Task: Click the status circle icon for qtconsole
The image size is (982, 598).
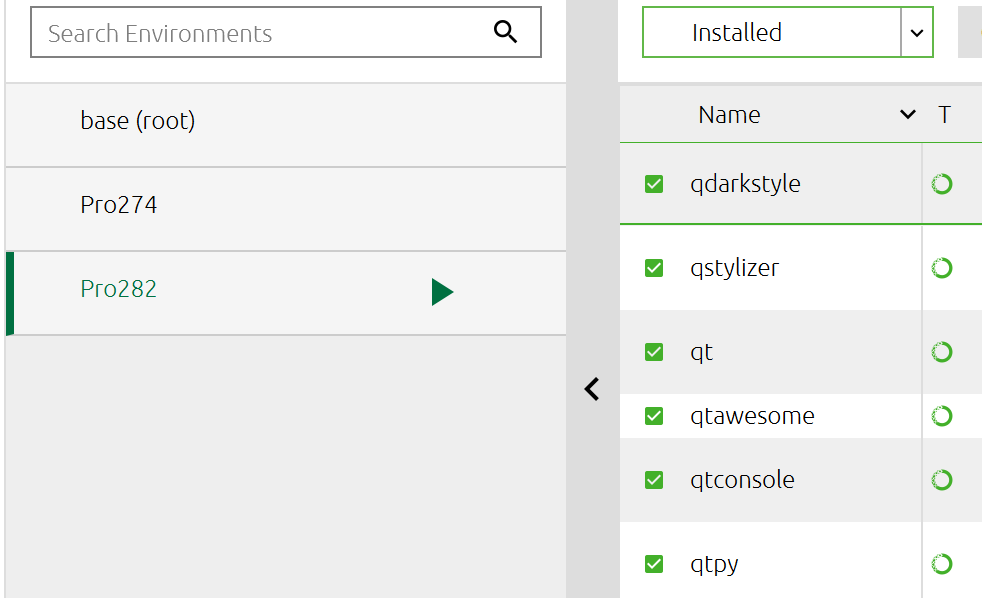Action: (x=941, y=480)
